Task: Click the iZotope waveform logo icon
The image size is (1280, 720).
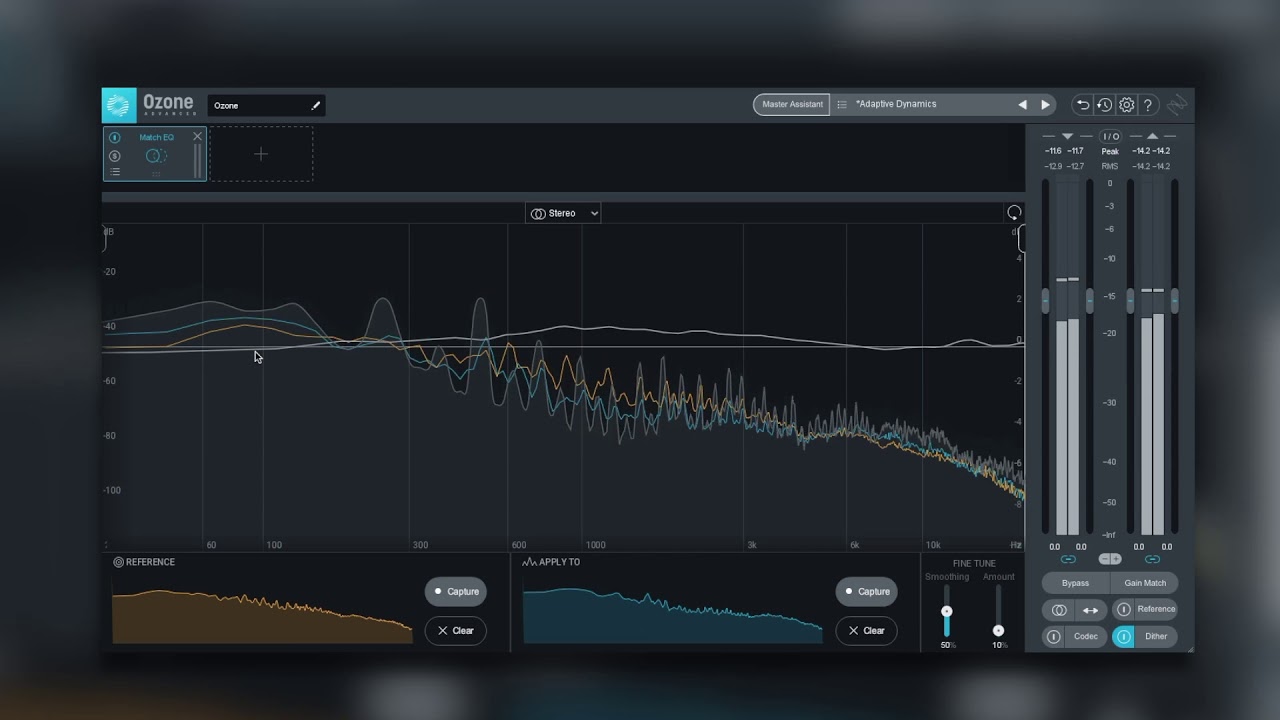Action: (x=1177, y=104)
